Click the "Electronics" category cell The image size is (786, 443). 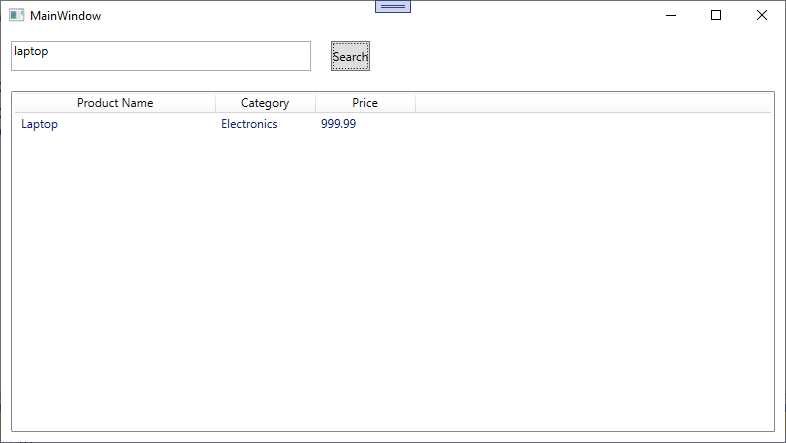coord(249,124)
